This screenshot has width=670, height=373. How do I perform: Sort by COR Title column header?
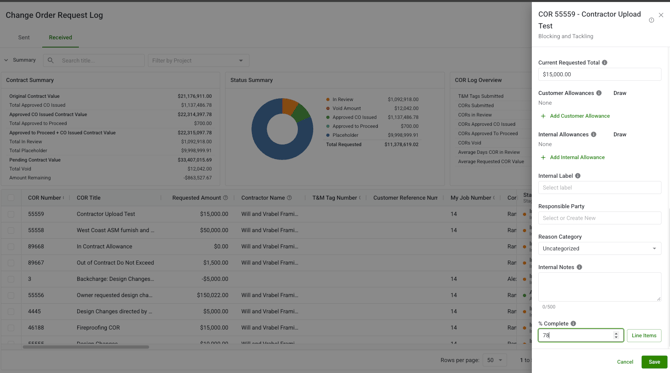88,197
